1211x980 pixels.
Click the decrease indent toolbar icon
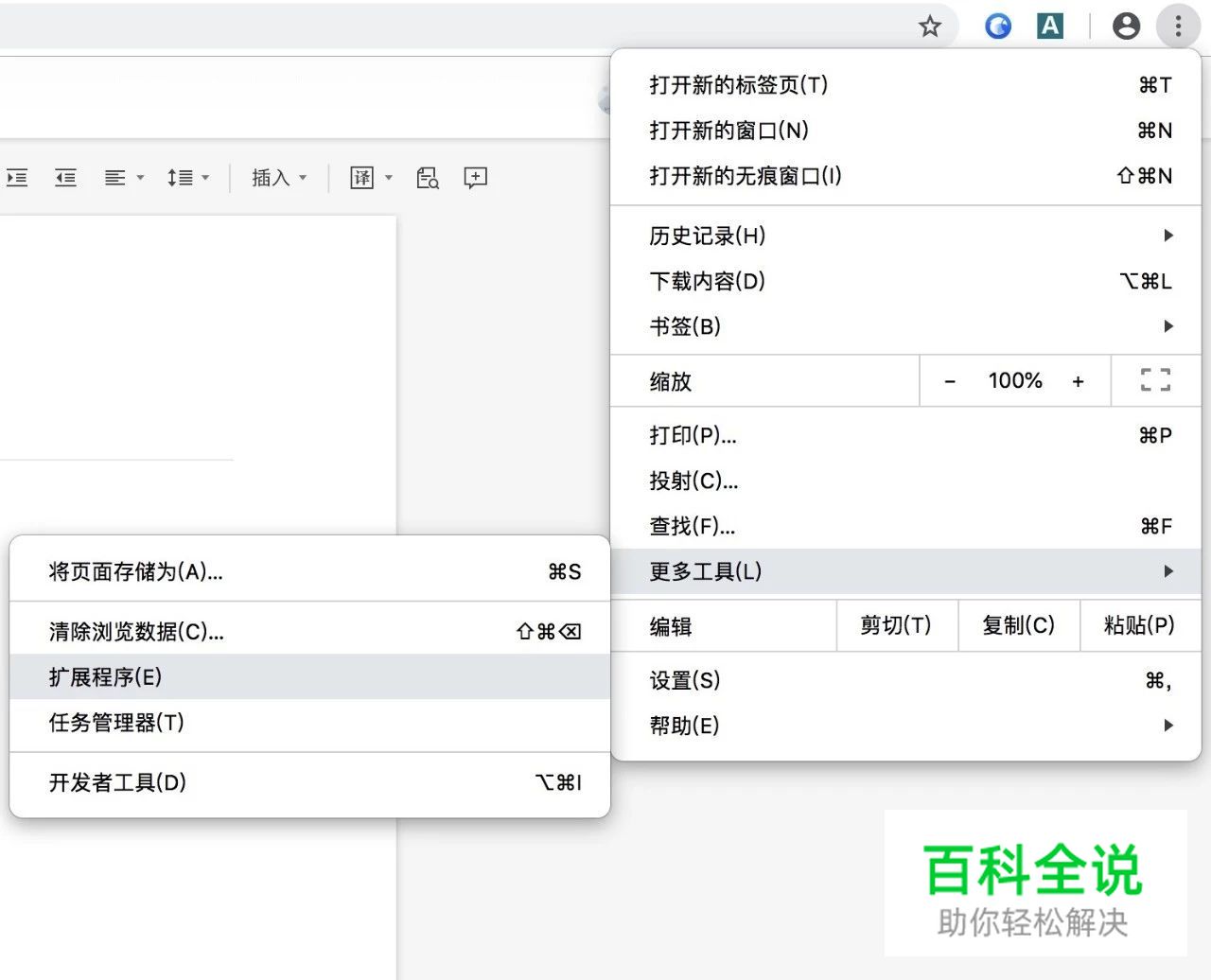pos(65,178)
